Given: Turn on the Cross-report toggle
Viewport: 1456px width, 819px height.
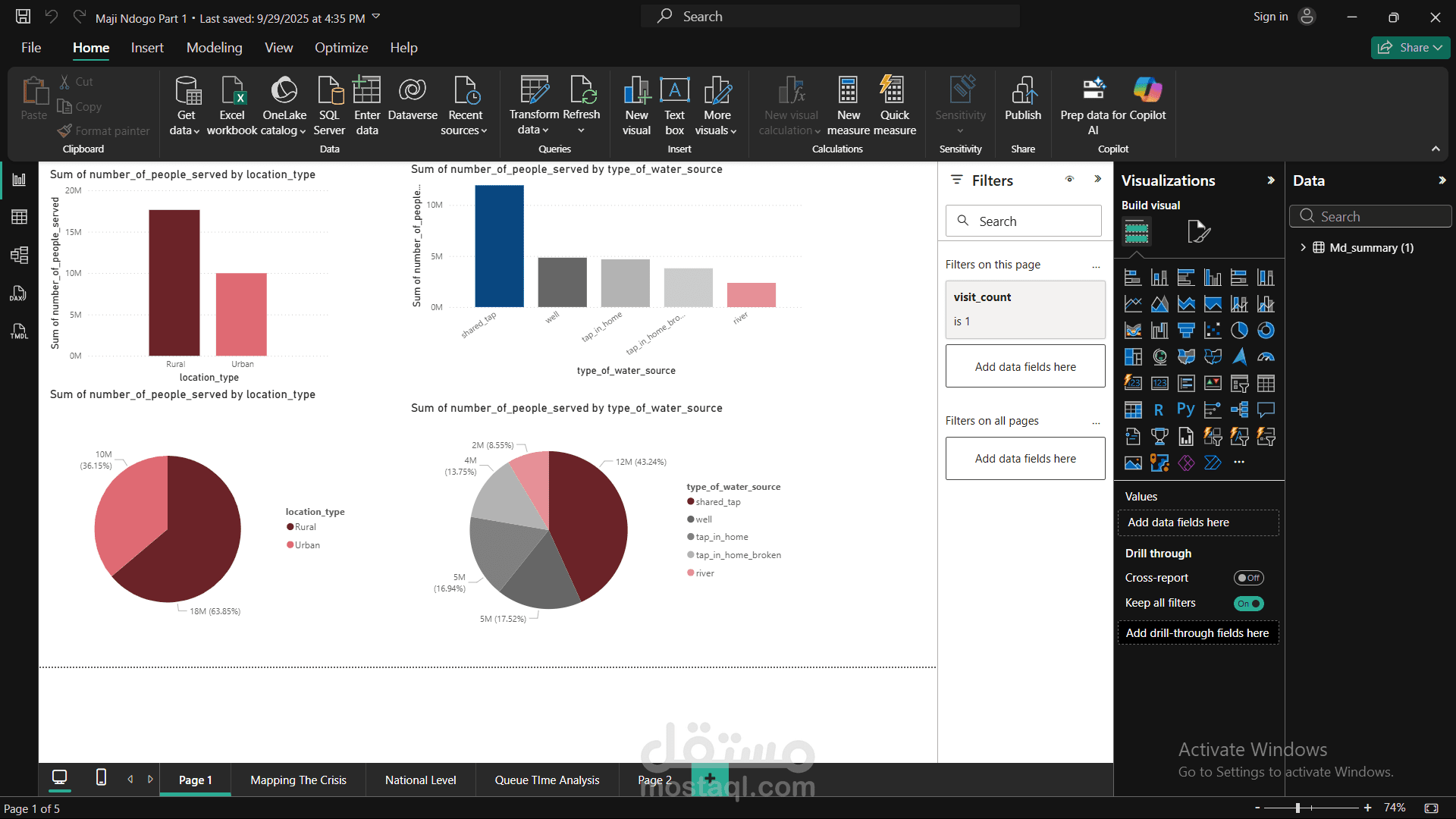Looking at the screenshot, I should [x=1248, y=578].
